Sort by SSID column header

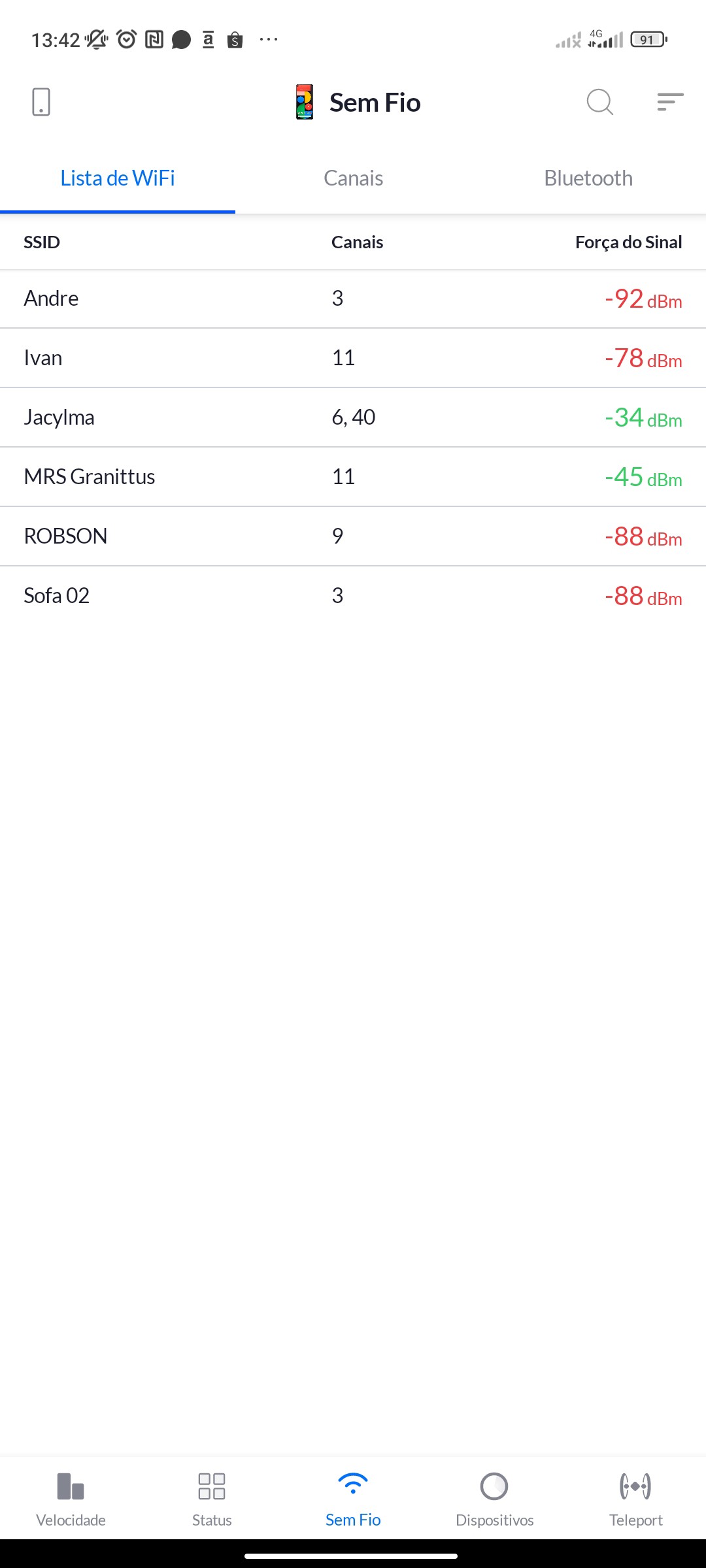(42, 242)
